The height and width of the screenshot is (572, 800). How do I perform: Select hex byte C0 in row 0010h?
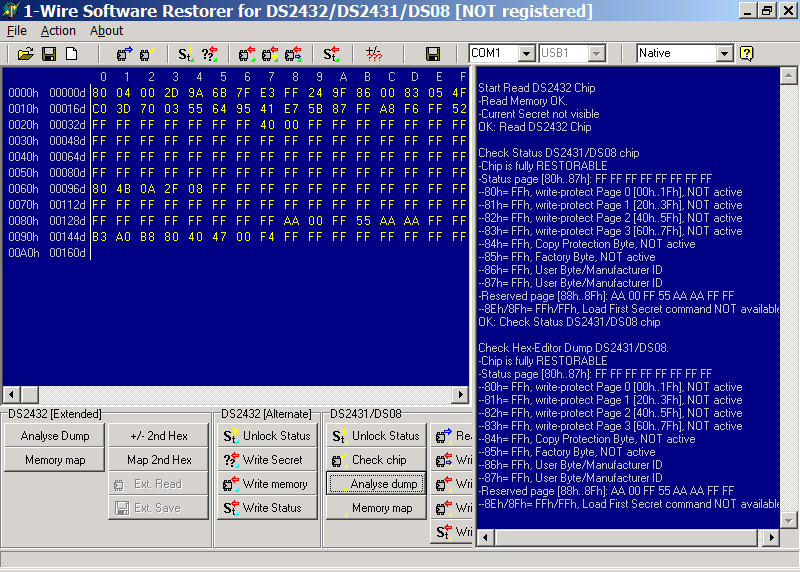[x=99, y=109]
